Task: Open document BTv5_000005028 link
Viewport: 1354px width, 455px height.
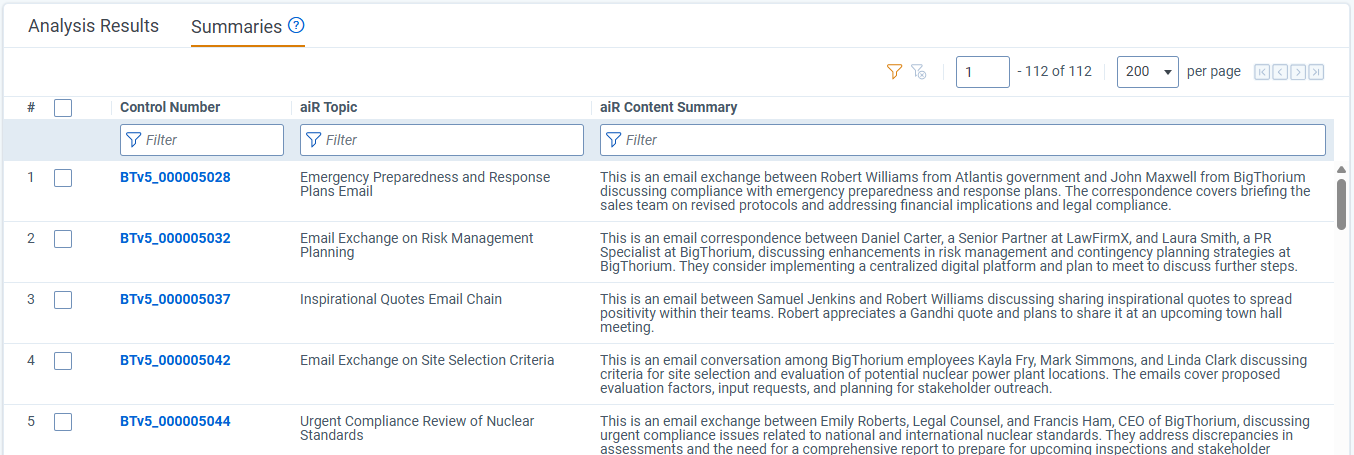Action: coord(175,178)
